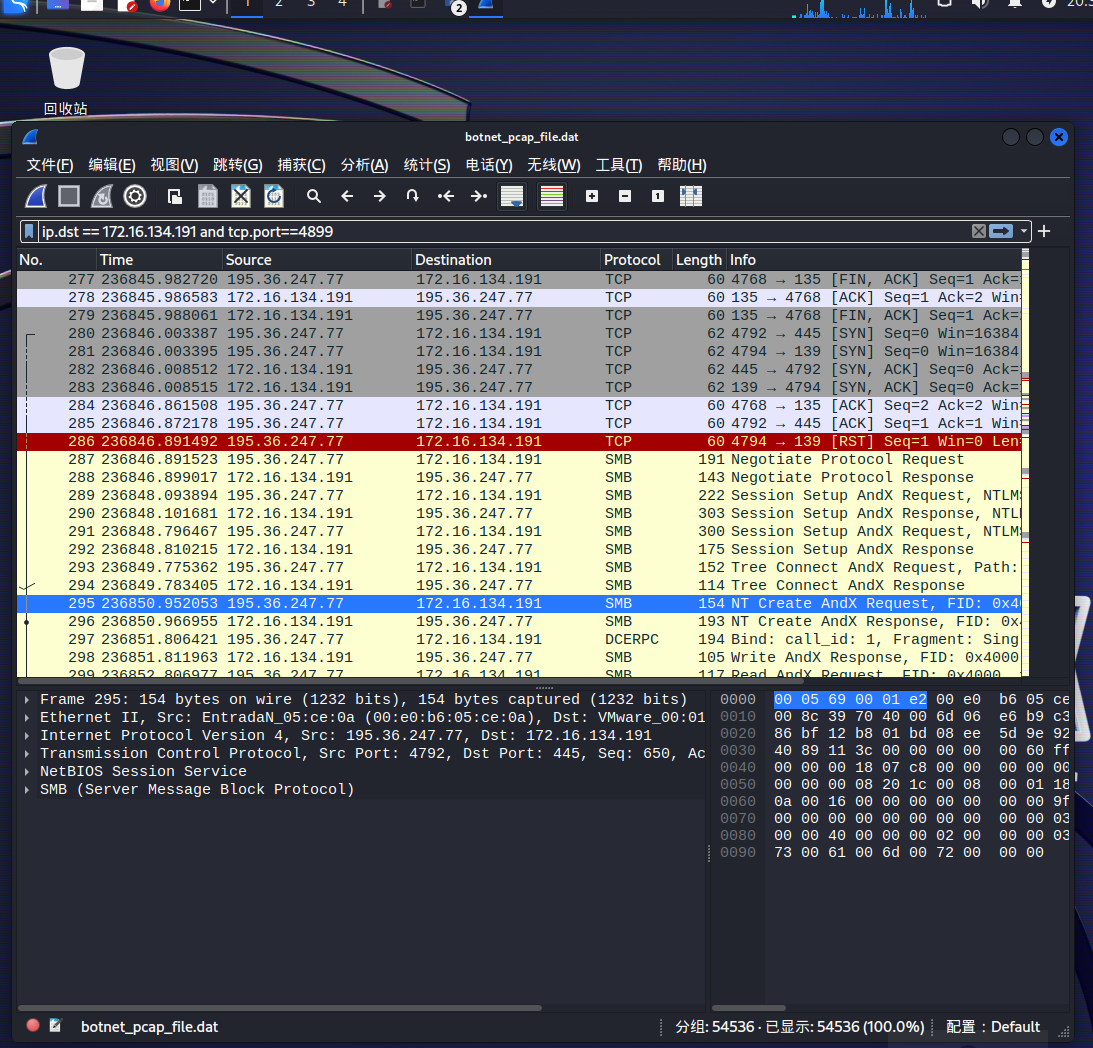Apply the display filter arrow
This screenshot has height=1048, width=1093.
(1001, 231)
